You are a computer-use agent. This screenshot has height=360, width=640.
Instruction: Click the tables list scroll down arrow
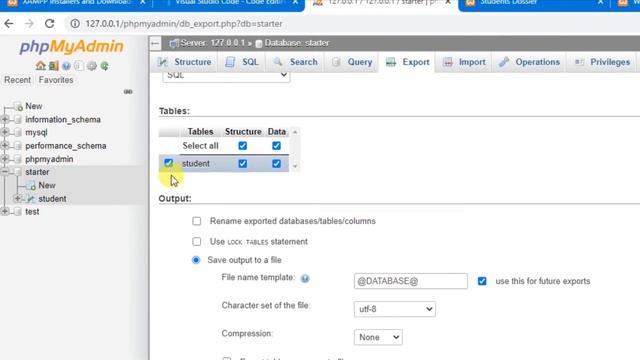295,166
